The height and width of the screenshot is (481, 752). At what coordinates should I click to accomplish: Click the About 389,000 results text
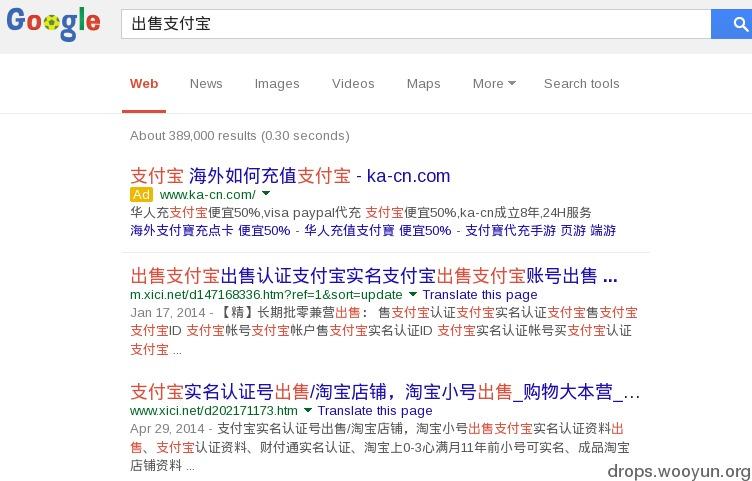pyautogui.click(x=240, y=136)
